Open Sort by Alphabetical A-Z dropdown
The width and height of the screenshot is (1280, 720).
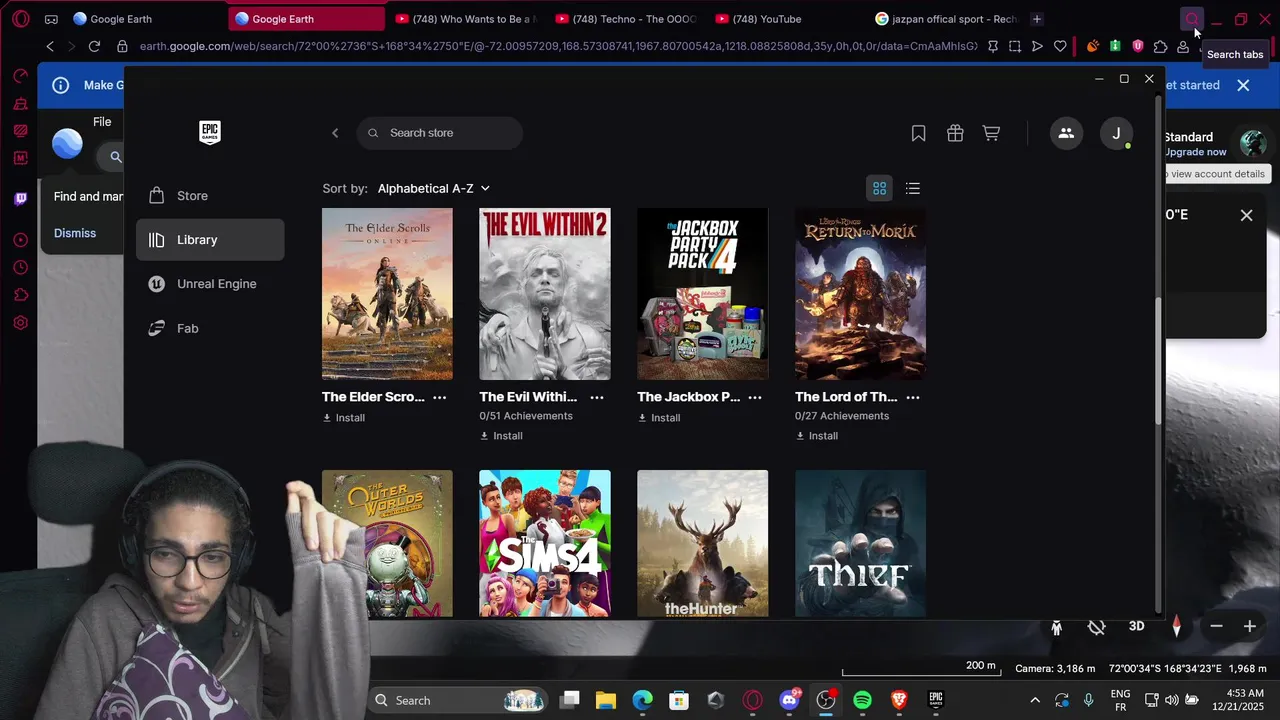(x=434, y=188)
